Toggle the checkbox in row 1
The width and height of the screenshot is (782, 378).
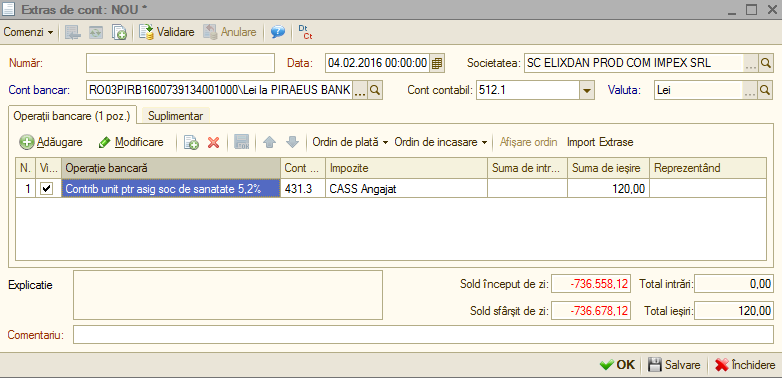[x=47, y=189]
